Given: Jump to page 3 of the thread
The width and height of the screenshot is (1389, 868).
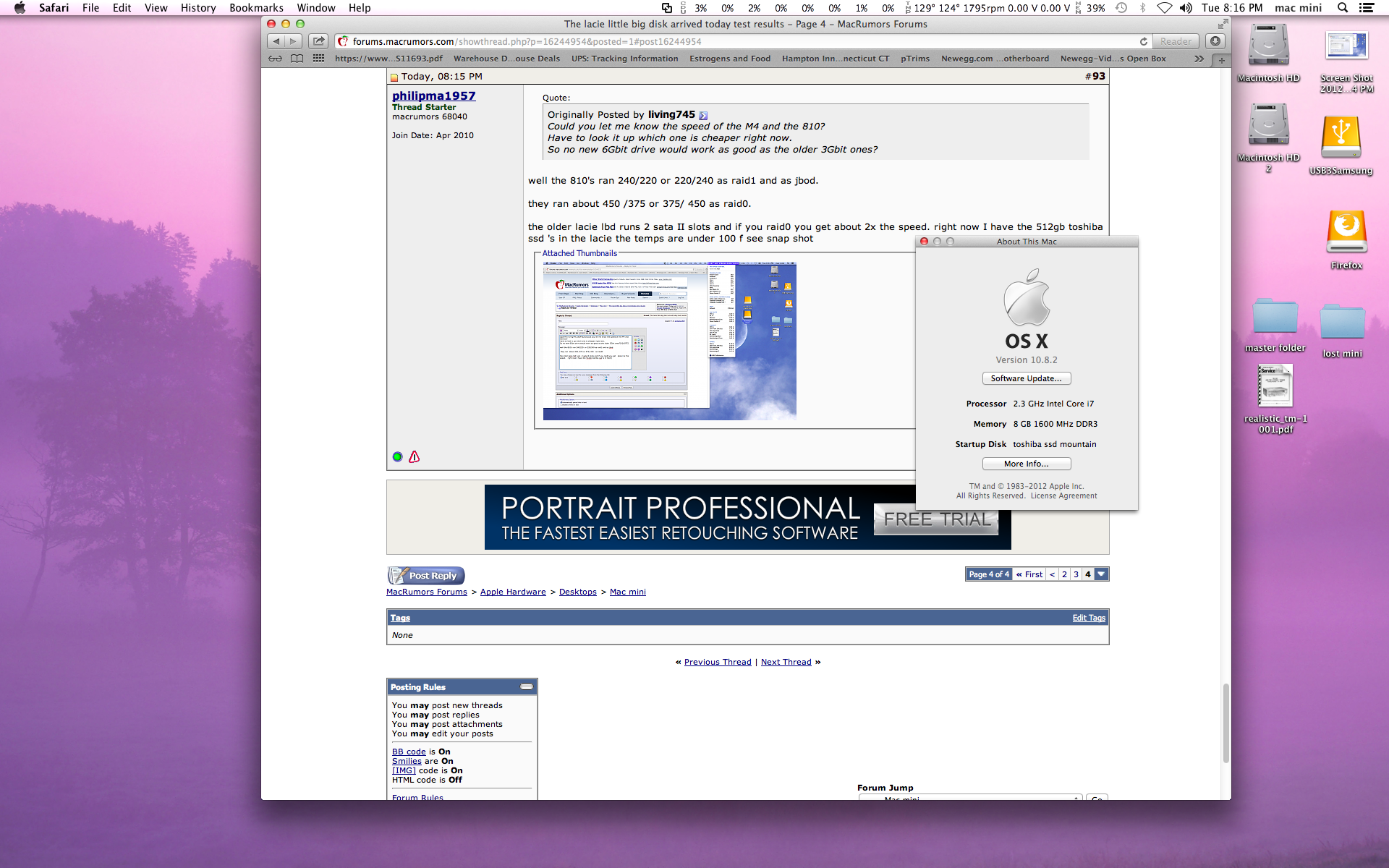Looking at the screenshot, I should pos(1076,574).
